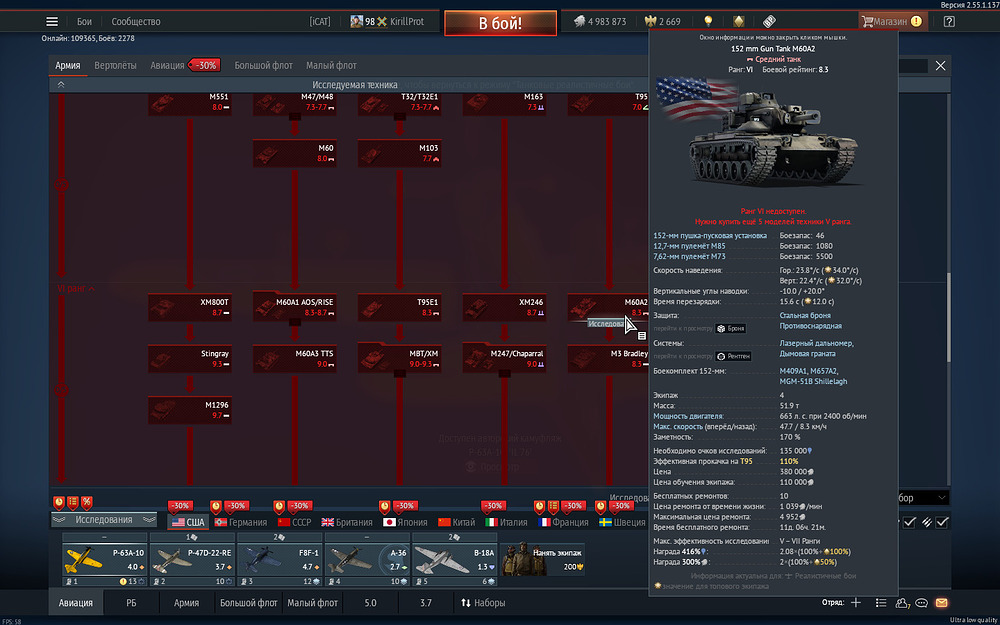Select the Япония nation tab
This screenshot has width=1000, height=625.
[405, 522]
